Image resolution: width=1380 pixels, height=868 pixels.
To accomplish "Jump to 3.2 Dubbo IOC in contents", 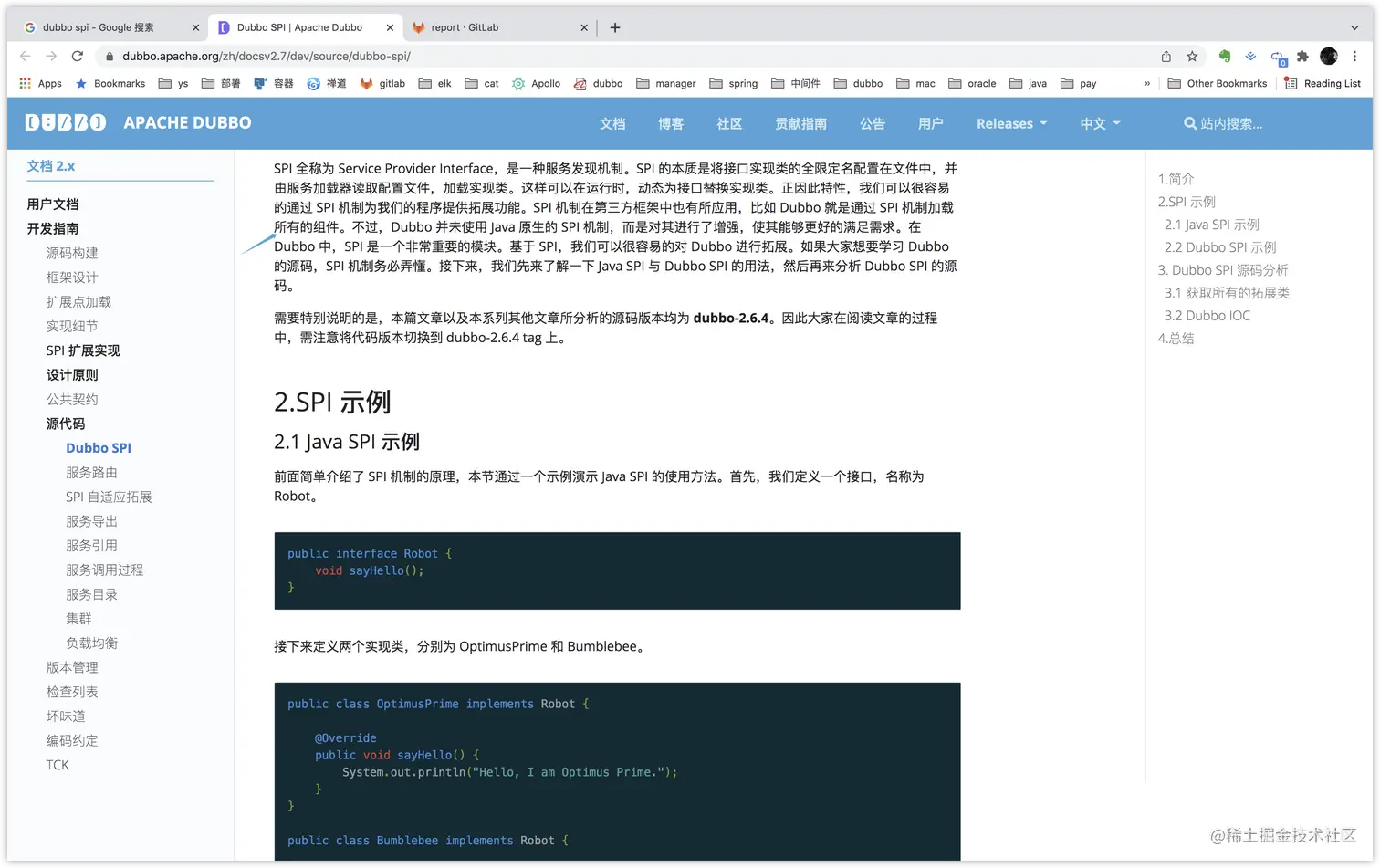I will tap(1207, 316).
